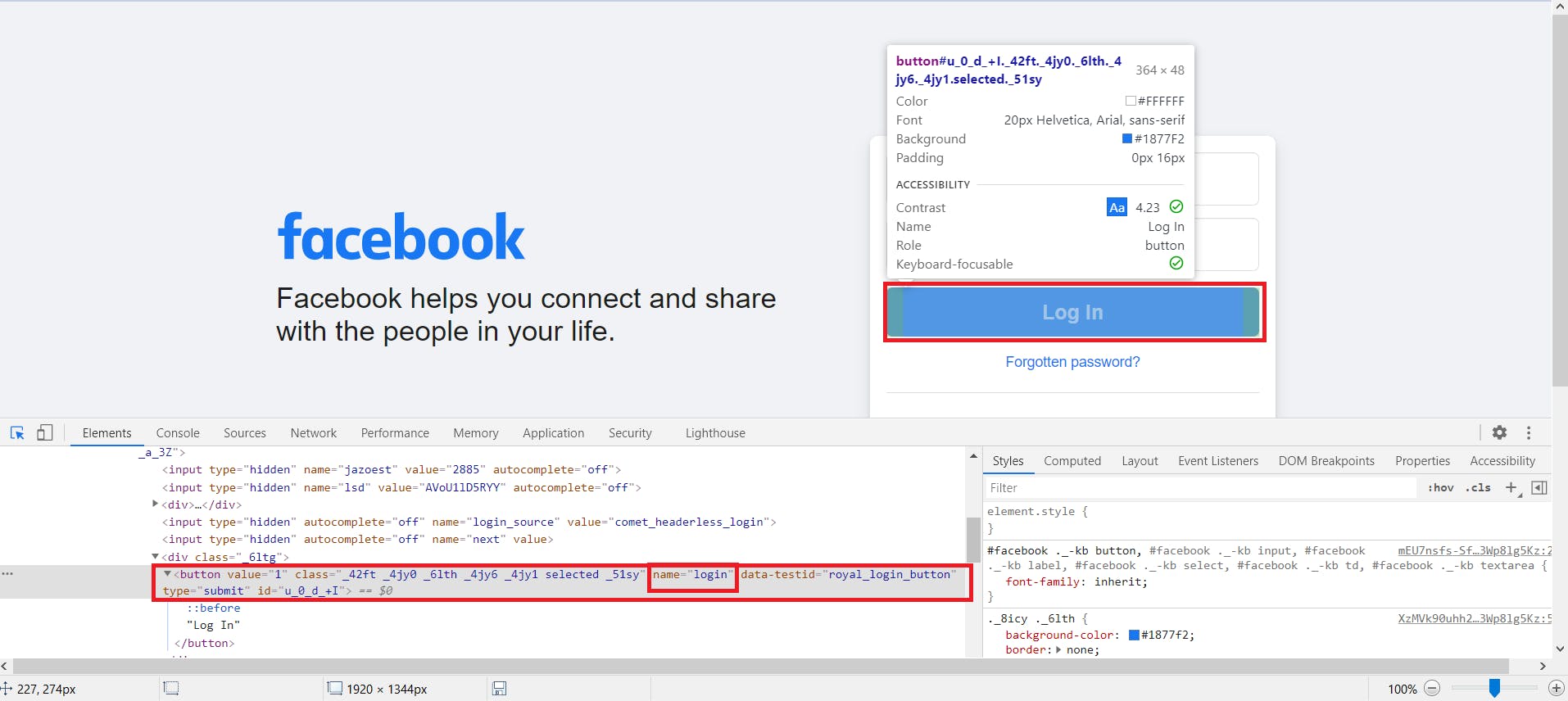Open the Accessibility pane tab
Screen dimensions: 1568x701
point(1502,461)
